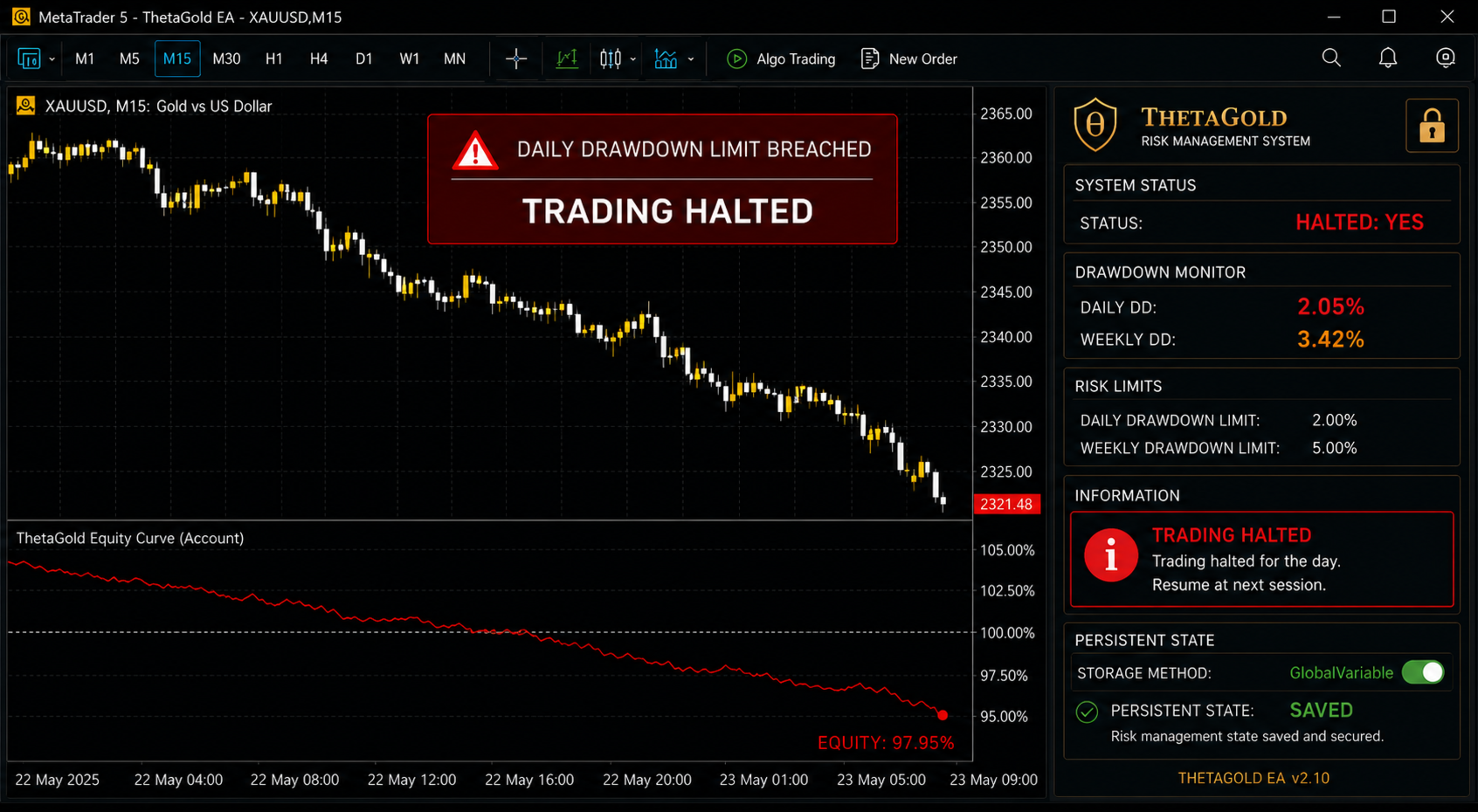Toggle the GlobalVariable storage switch
Screen dimensions: 1478x812
click(1423, 672)
